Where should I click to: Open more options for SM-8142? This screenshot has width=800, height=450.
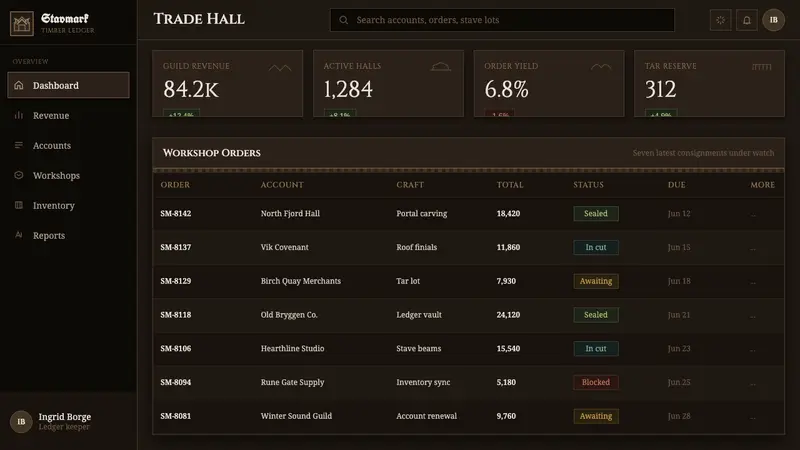(x=754, y=214)
